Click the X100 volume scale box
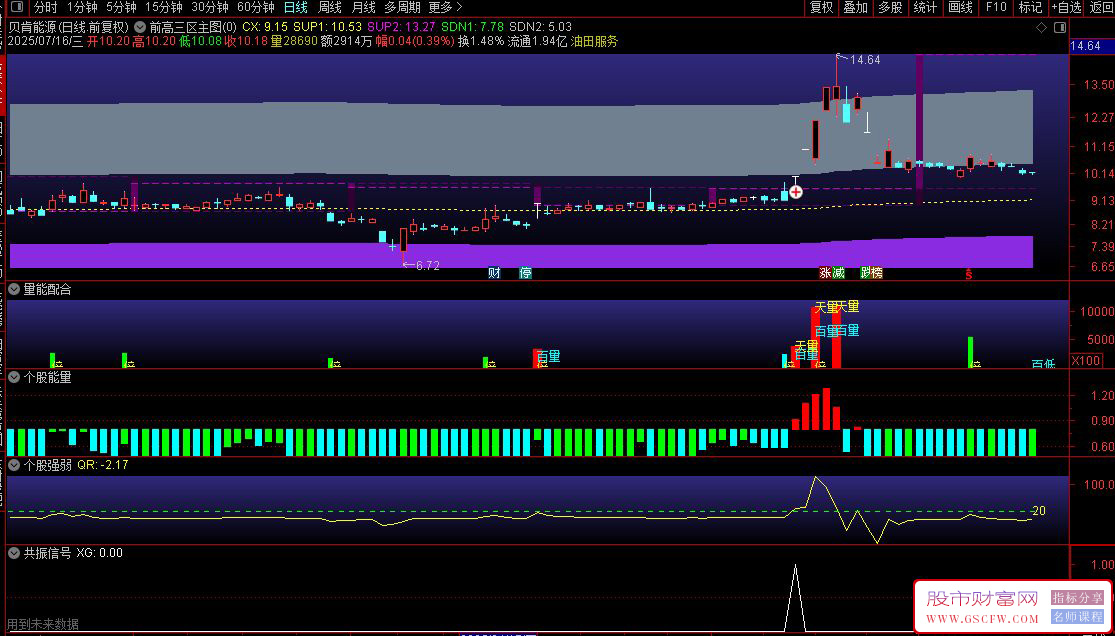This screenshot has height=636, width=1115. 1085,359
